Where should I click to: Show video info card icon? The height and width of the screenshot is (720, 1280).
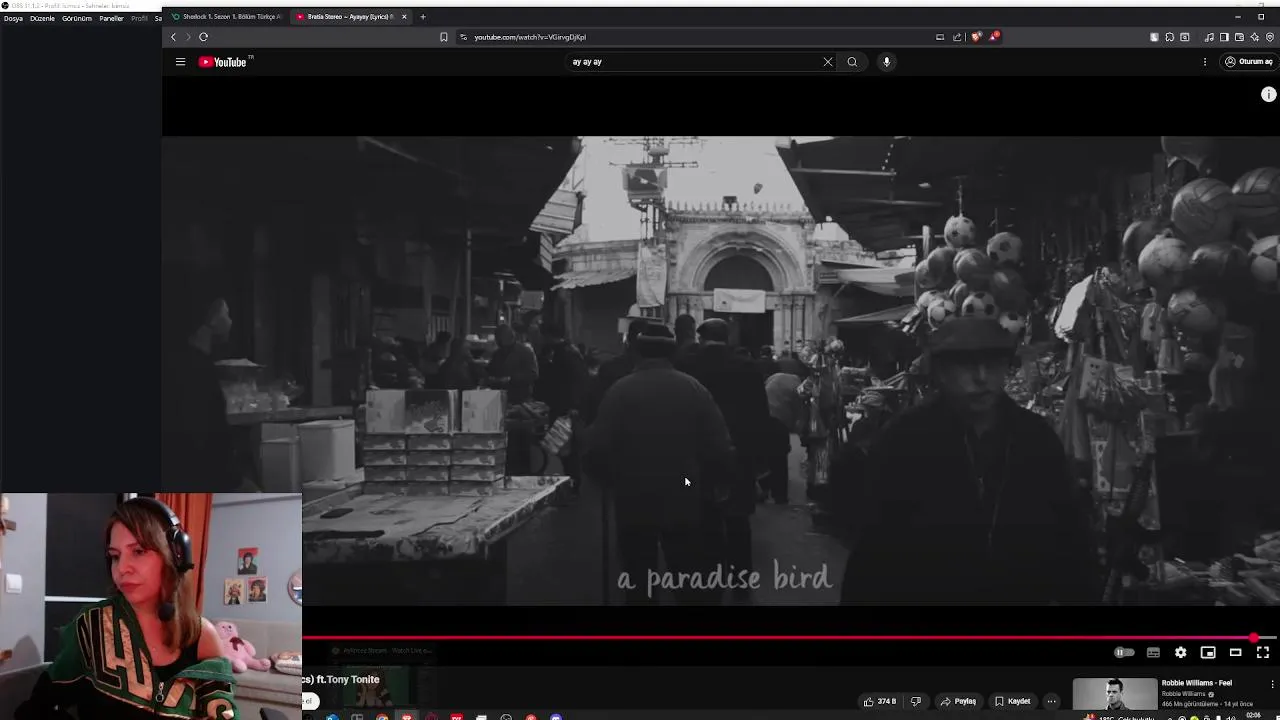[1268, 94]
